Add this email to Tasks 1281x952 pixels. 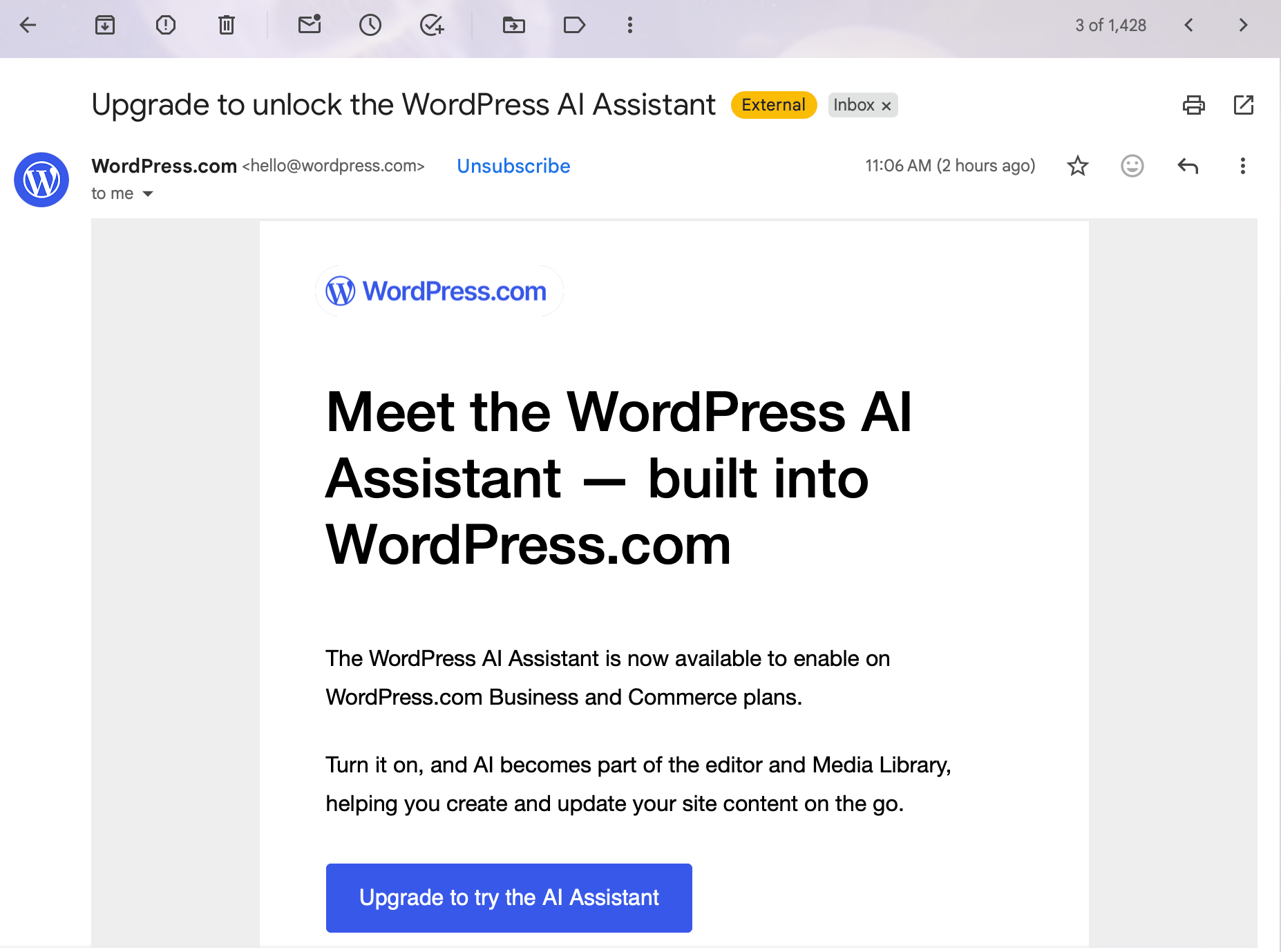coord(432,26)
